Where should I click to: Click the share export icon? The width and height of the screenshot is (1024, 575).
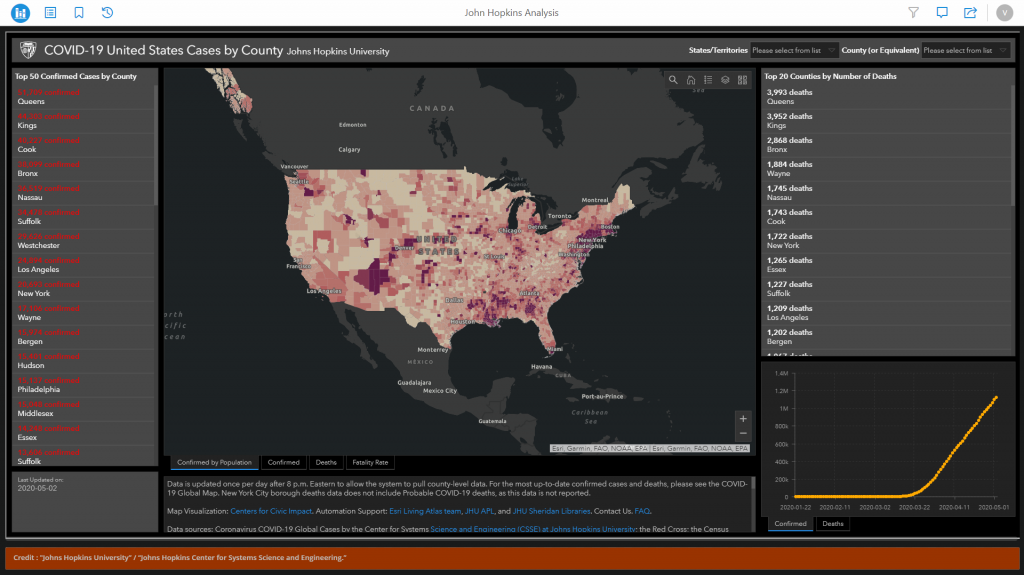970,12
